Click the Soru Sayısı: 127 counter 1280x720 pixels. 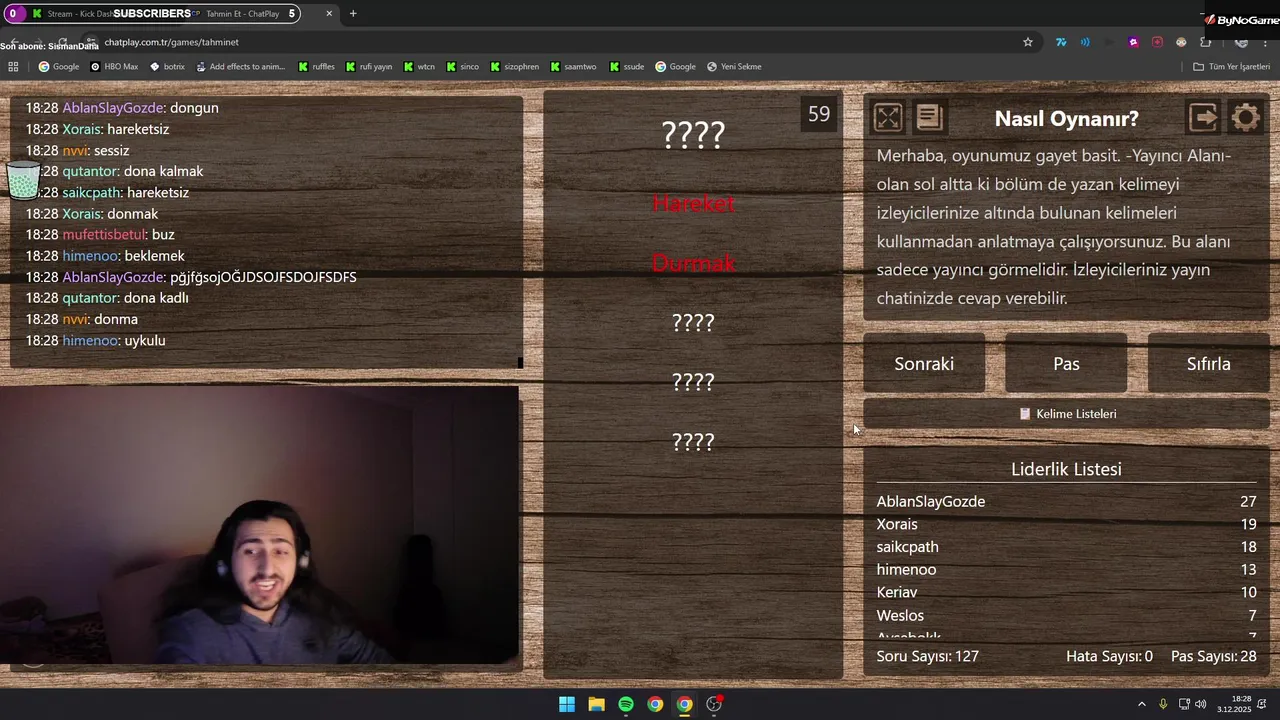point(928,656)
